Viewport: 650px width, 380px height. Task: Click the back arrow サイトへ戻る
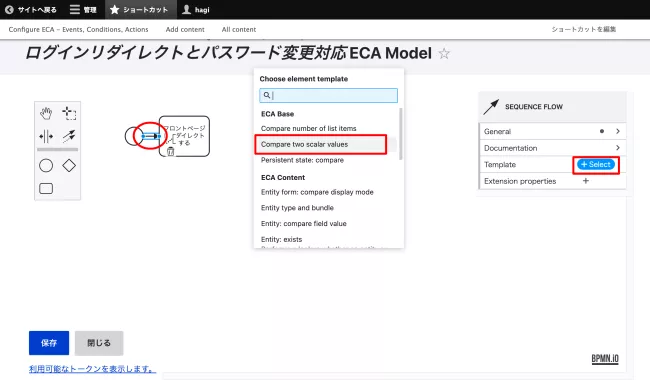(x=30, y=10)
